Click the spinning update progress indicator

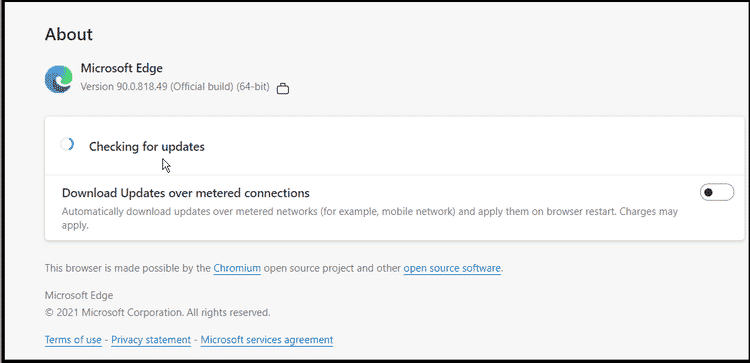(67, 144)
